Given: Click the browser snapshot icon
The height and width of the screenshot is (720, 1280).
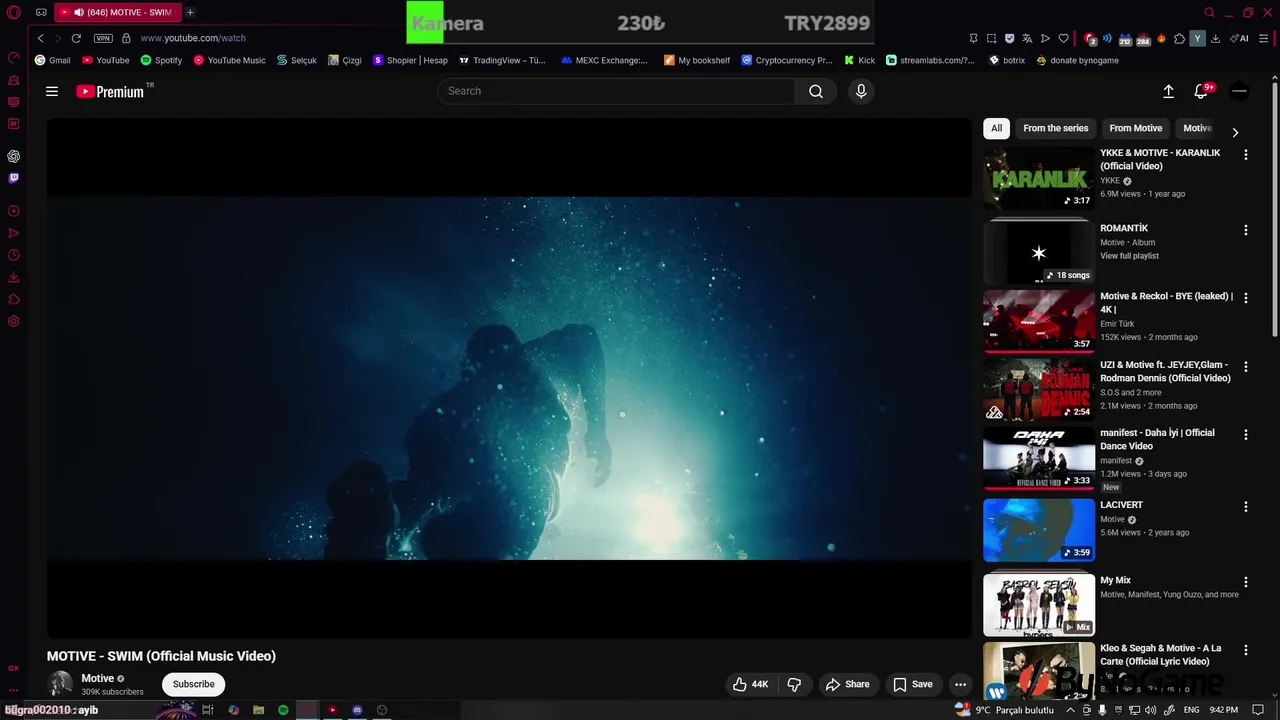Looking at the screenshot, I should coord(991,38).
